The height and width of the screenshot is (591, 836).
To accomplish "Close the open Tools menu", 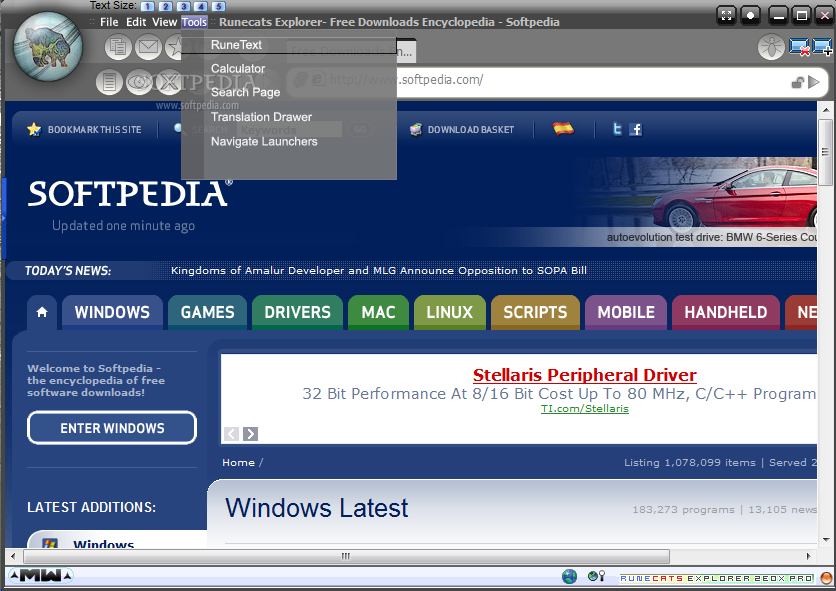I will [x=194, y=22].
